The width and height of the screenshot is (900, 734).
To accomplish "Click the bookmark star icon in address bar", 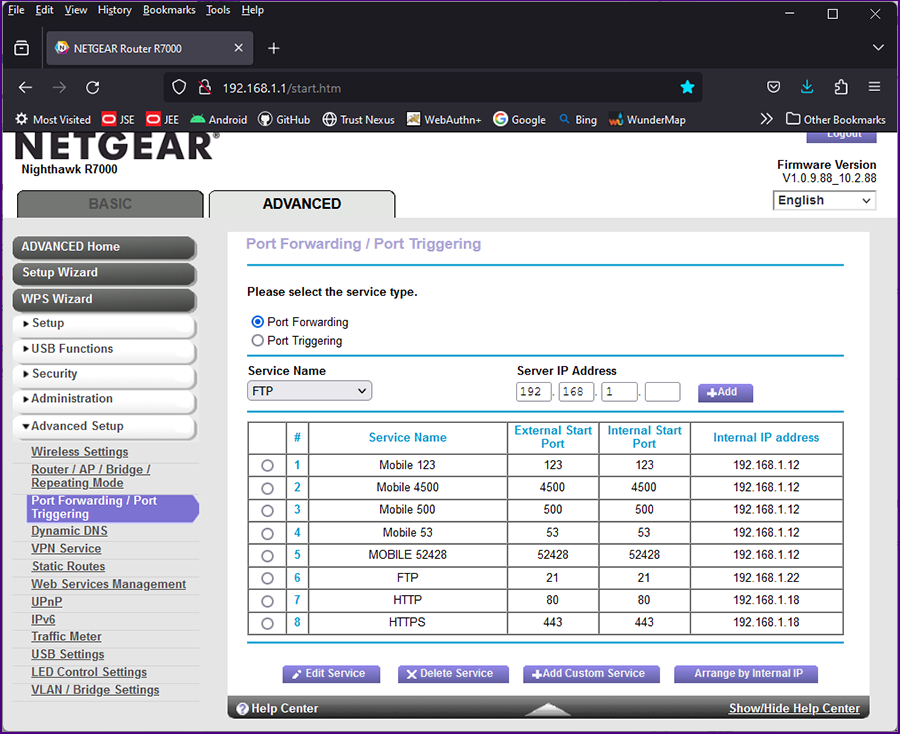I will pos(687,87).
